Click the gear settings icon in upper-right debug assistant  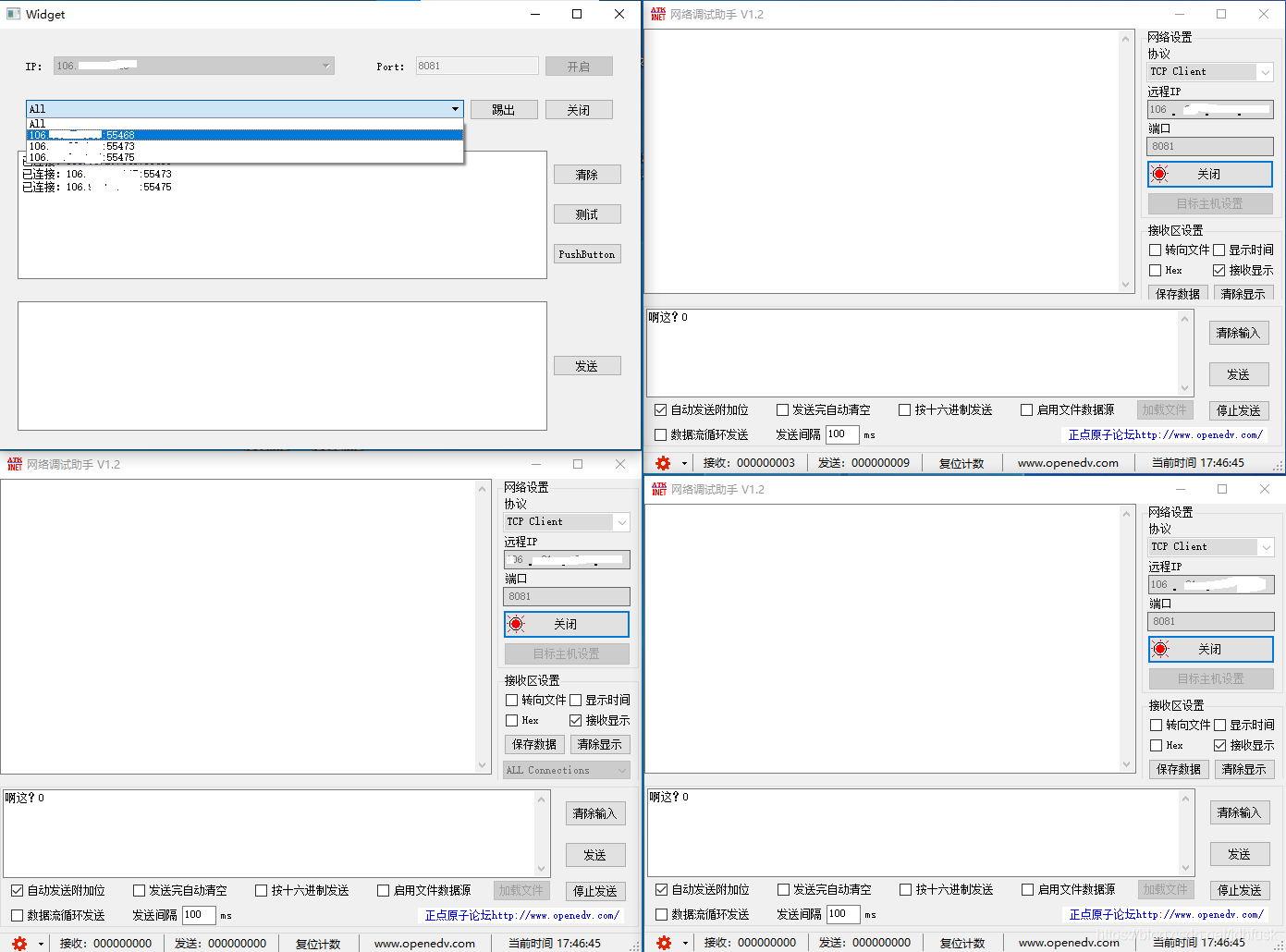click(x=663, y=463)
